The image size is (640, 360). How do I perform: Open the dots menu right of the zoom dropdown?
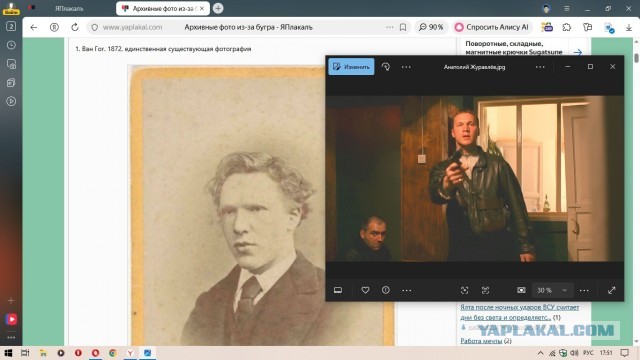point(584,290)
